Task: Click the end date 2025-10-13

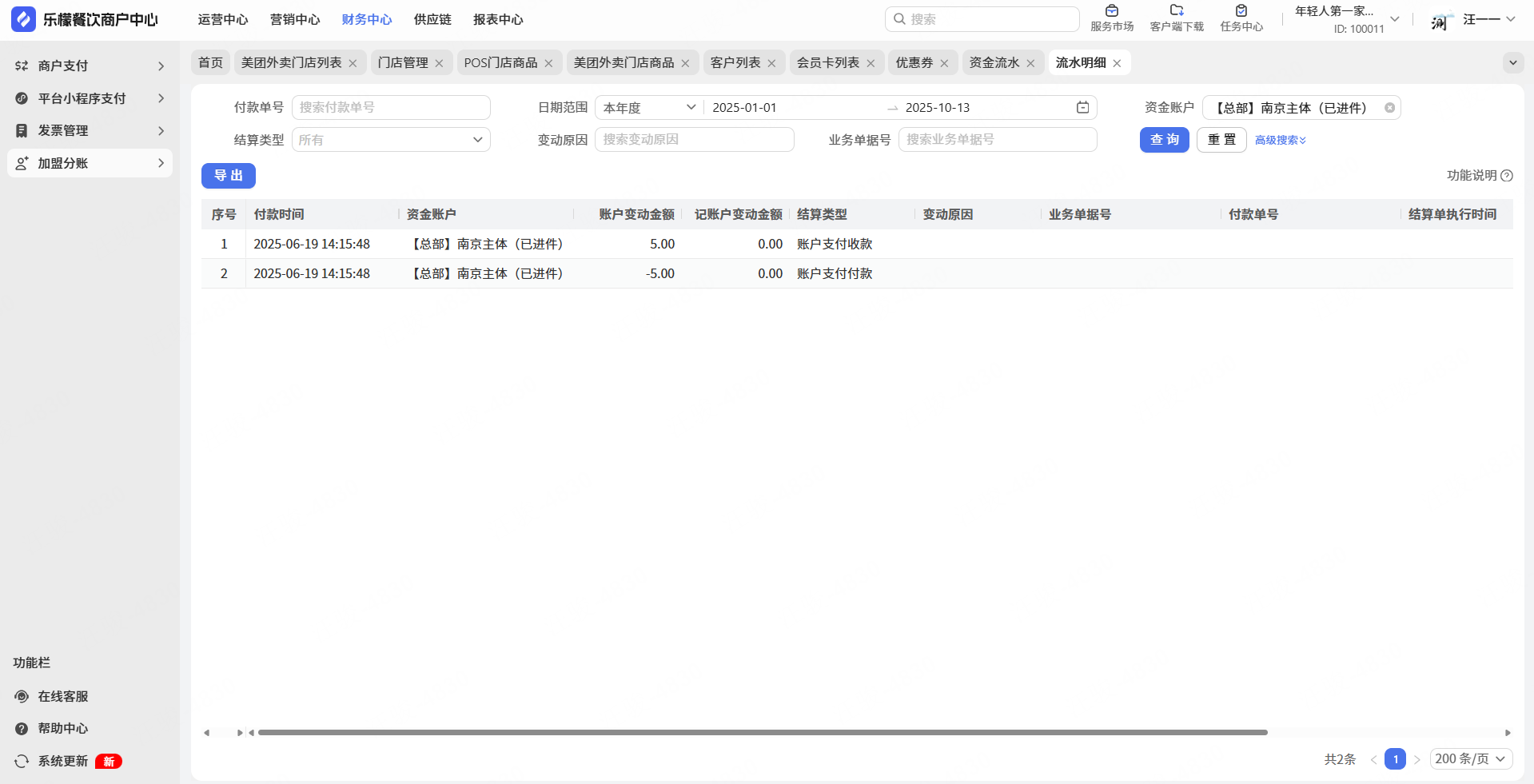Action: 938,108
